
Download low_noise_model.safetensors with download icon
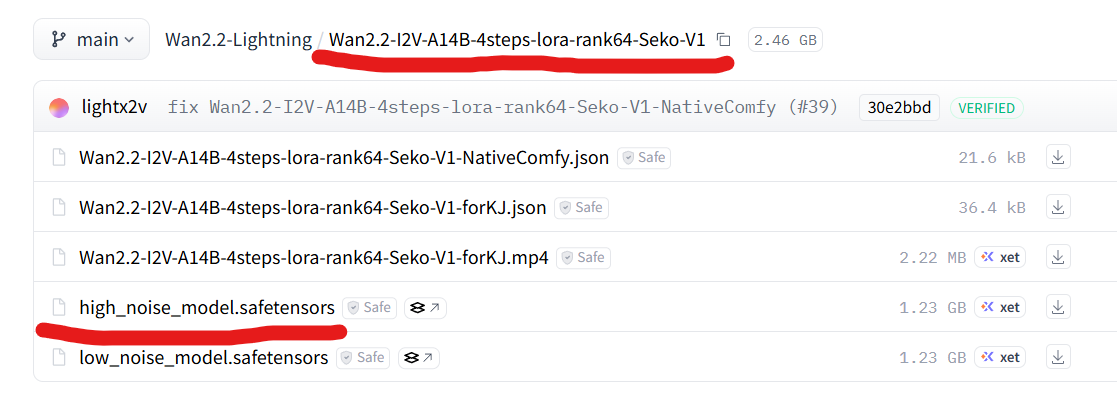pos(1058,358)
